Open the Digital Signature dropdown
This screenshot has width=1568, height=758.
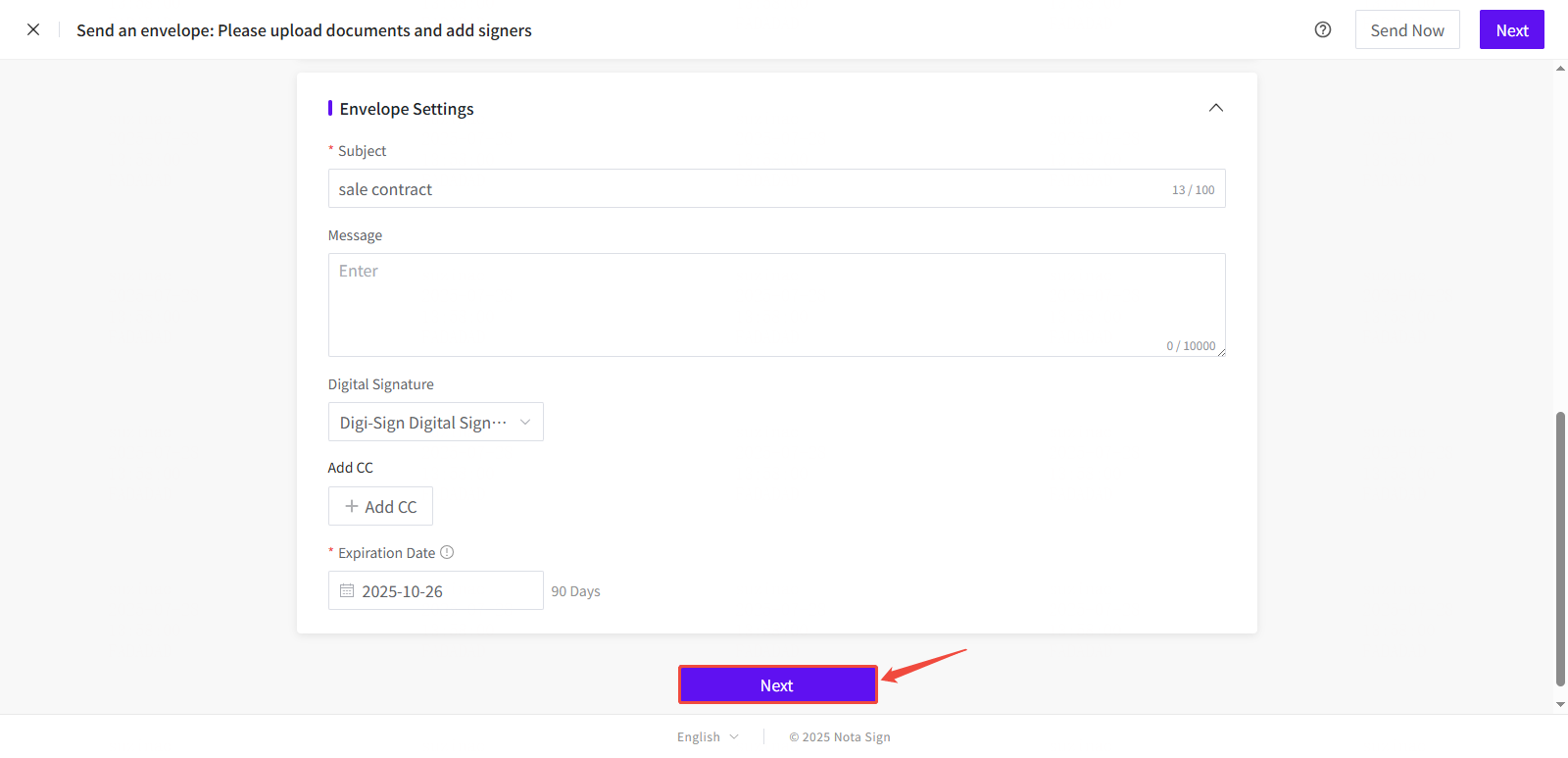[x=435, y=423]
